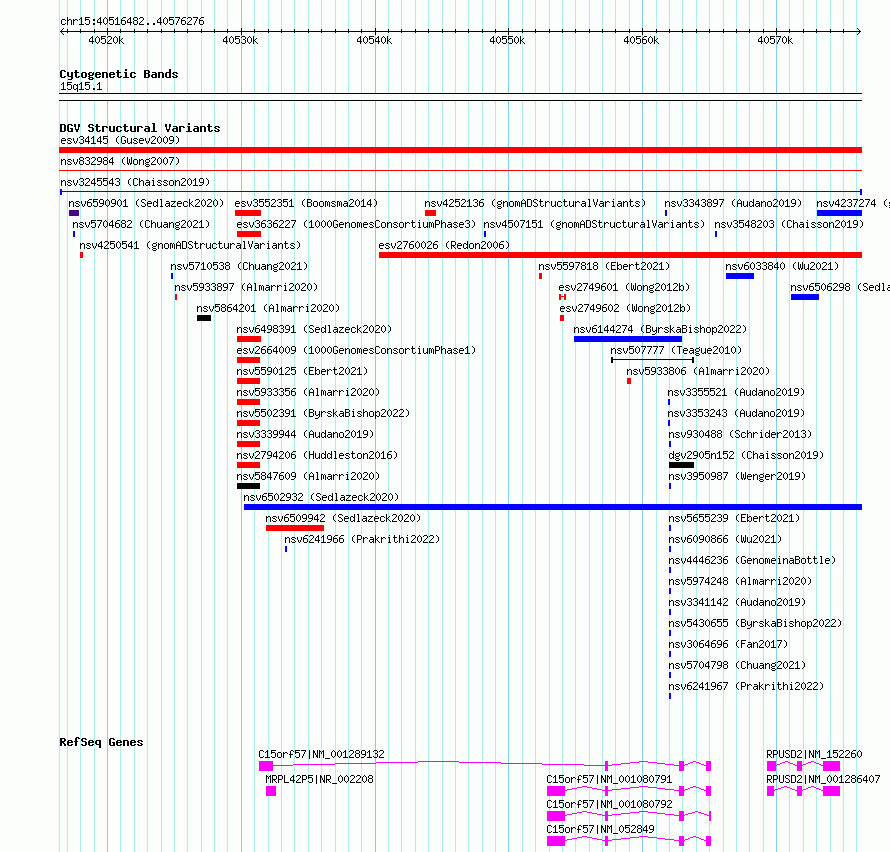Viewport: 890px width, 852px height.
Task: Open the nsv5847609 (Almarri2020) black bar
Action: pos(248,486)
